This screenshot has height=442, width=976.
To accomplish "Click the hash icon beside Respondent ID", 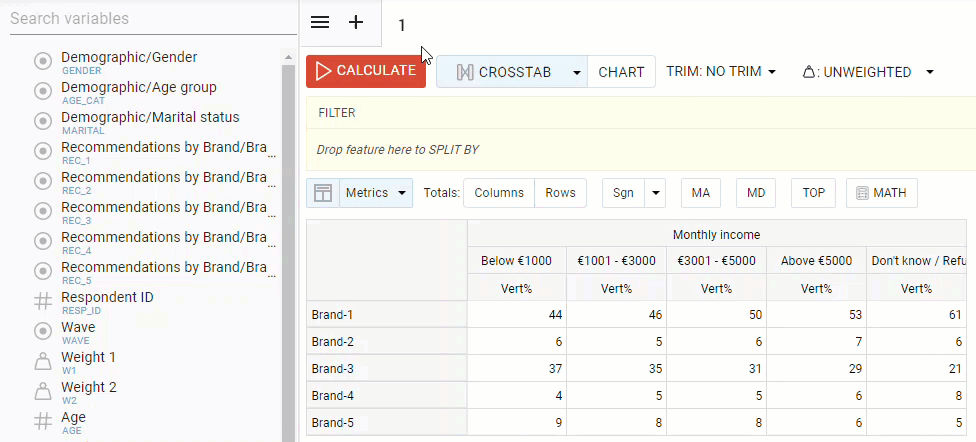I will 43,301.
